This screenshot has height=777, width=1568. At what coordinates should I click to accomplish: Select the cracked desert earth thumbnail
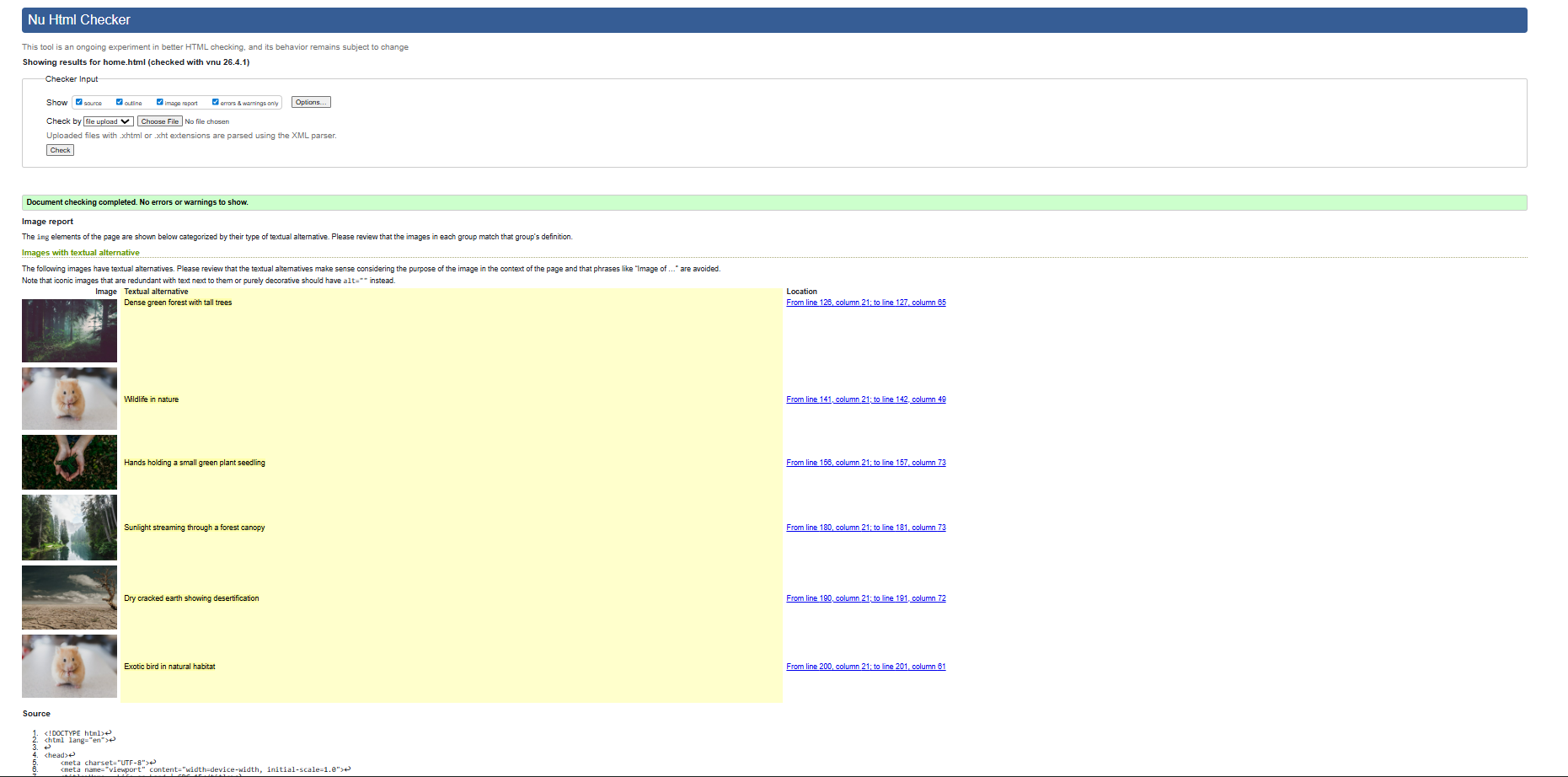click(69, 597)
